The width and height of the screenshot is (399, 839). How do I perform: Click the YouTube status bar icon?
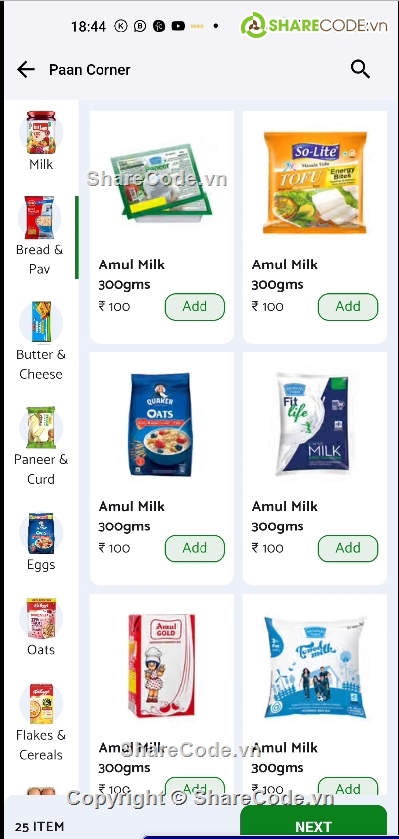[179, 26]
